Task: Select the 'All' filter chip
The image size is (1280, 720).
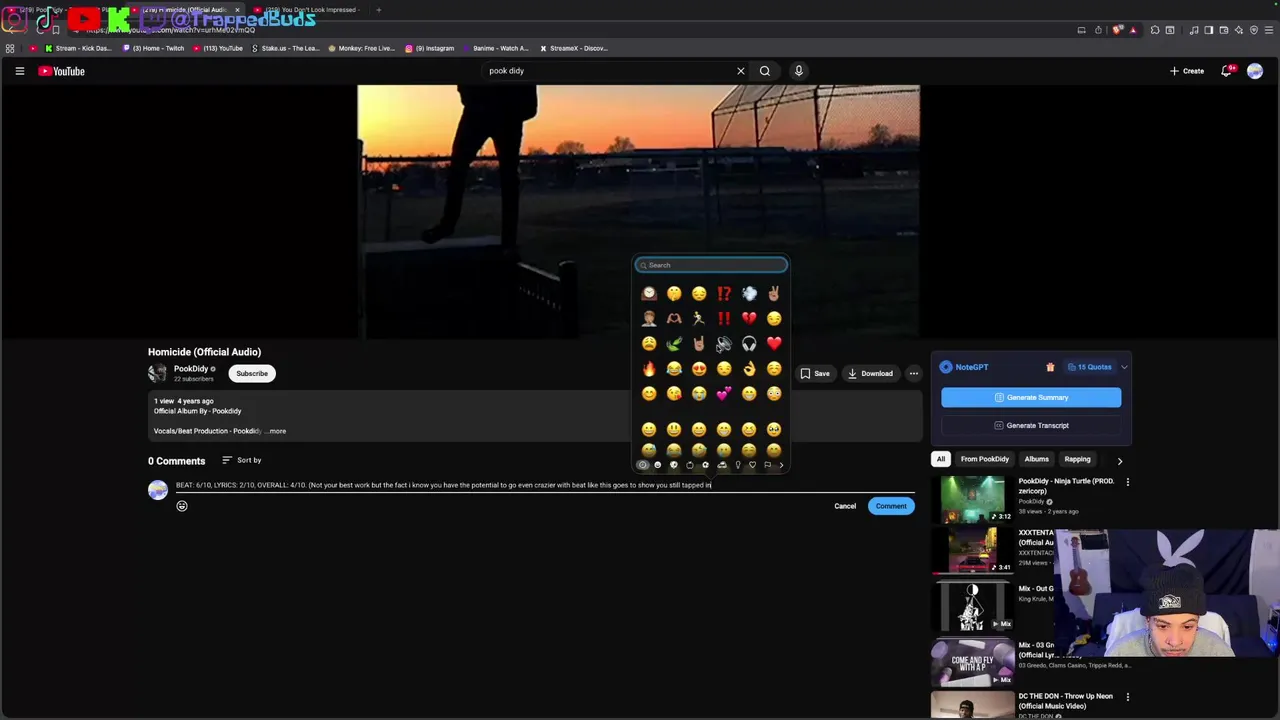Action: click(x=940, y=459)
